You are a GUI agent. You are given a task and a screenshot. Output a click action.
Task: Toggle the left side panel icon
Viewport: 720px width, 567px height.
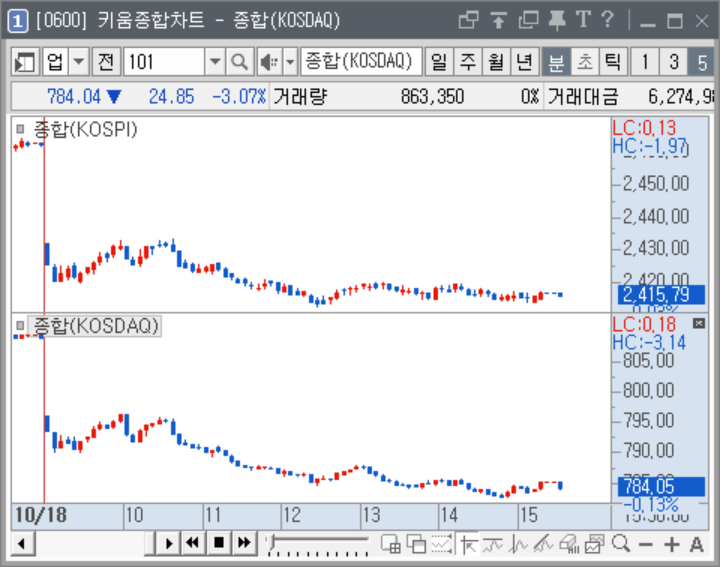click(x=25, y=62)
